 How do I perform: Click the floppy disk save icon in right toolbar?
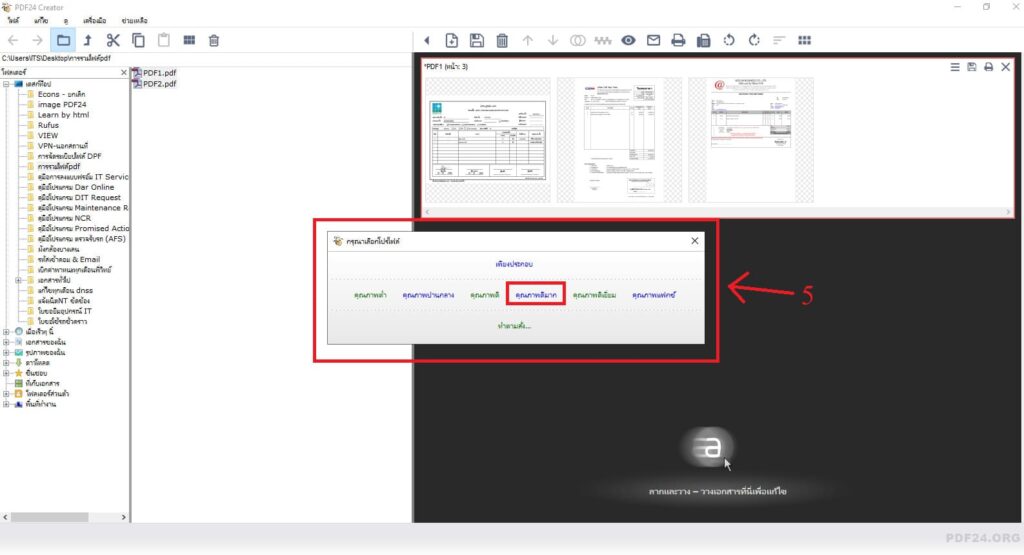tap(477, 40)
